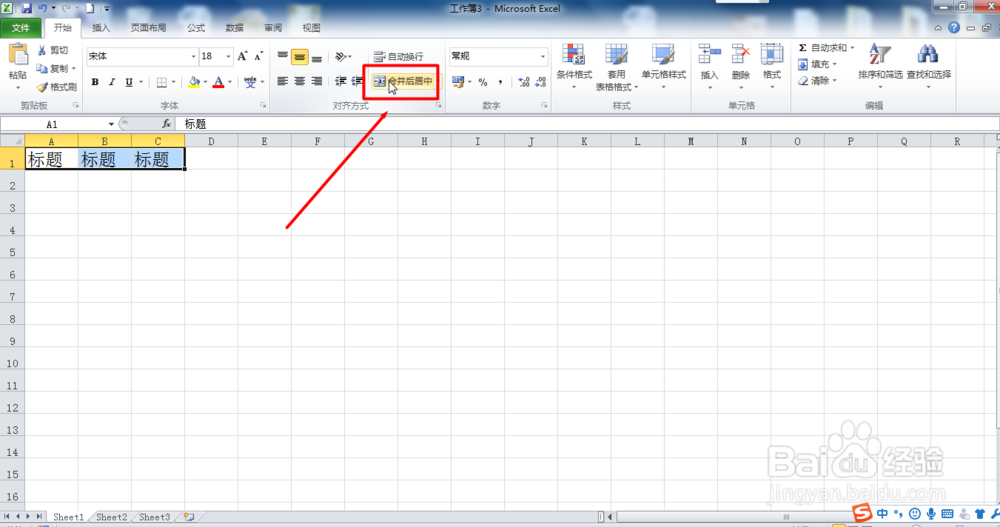Toggle Italic formatting
Screen dimensions: 1000x527
(112, 82)
